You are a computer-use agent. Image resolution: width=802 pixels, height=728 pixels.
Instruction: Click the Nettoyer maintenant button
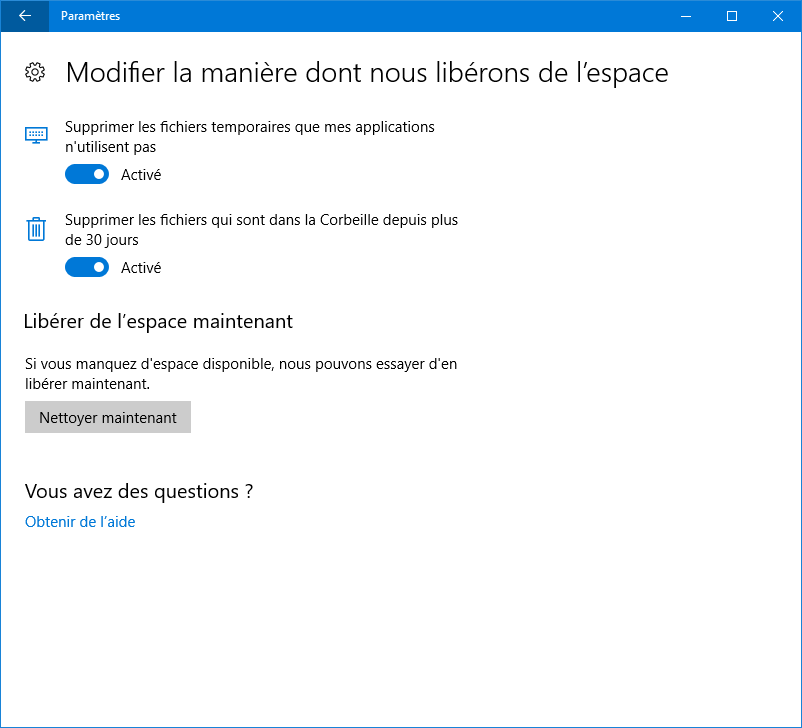pos(108,417)
